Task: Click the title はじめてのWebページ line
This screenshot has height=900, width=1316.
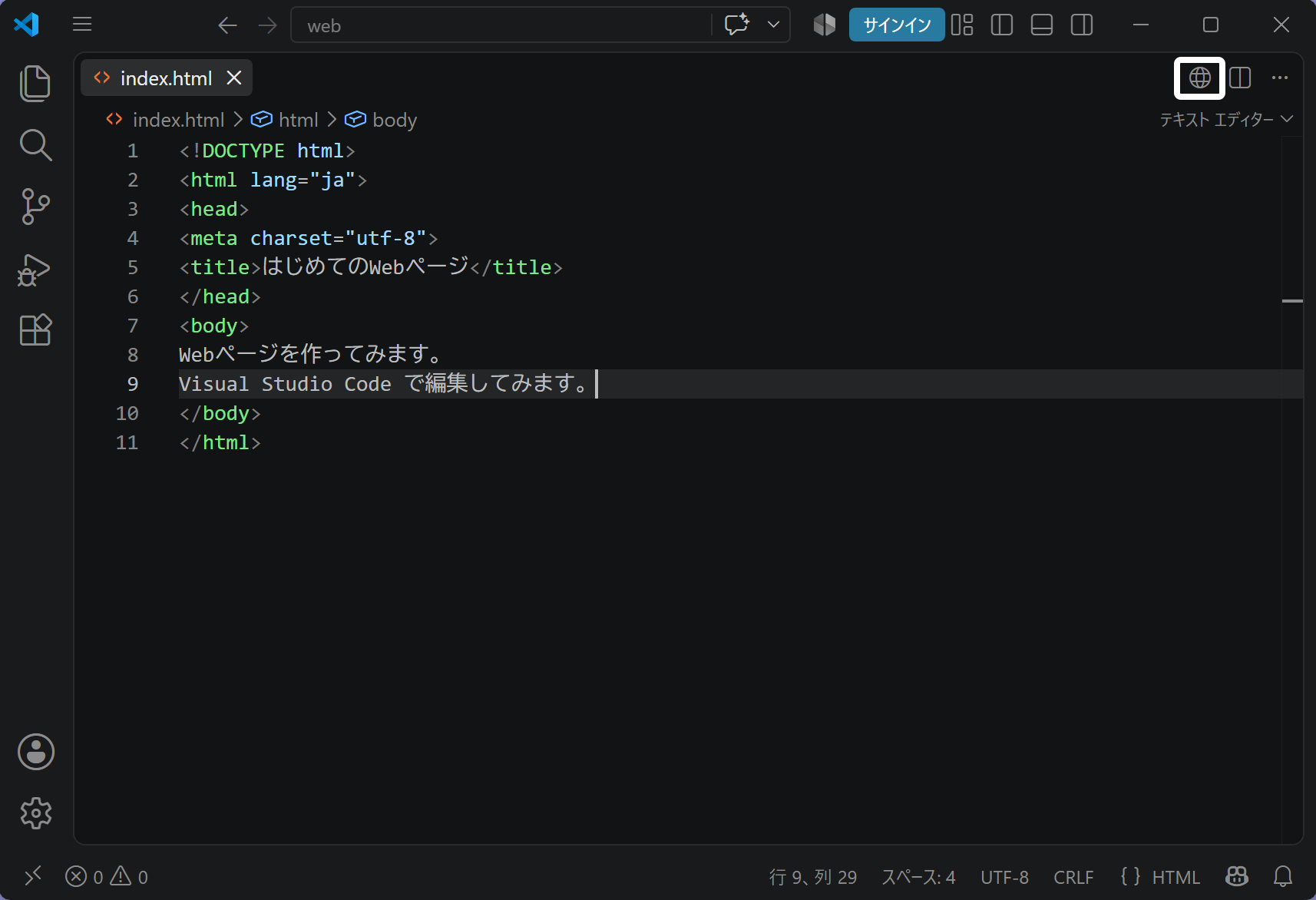Action: (x=371, y=267)
